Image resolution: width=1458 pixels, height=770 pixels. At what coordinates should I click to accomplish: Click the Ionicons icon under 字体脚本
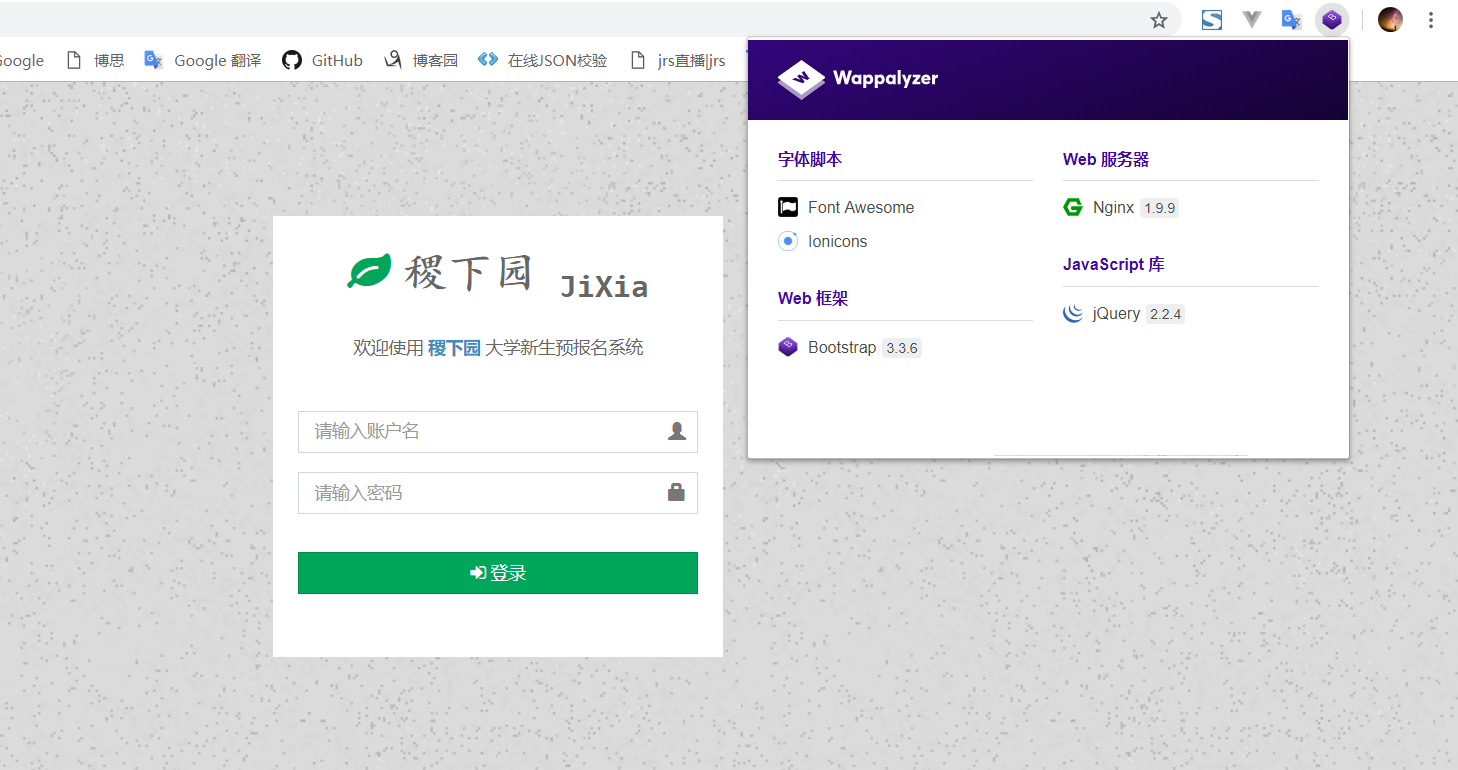[787, 241]
